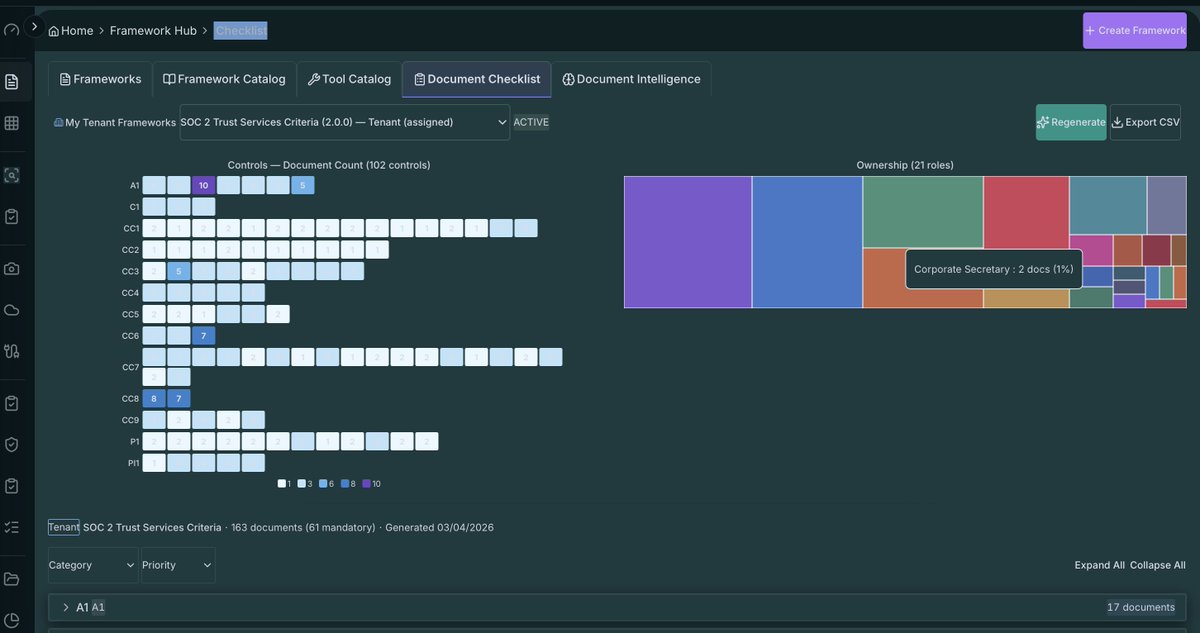
Task: Click the 17 documents count
Action: pyautogui.click(x=1141, y=607)
